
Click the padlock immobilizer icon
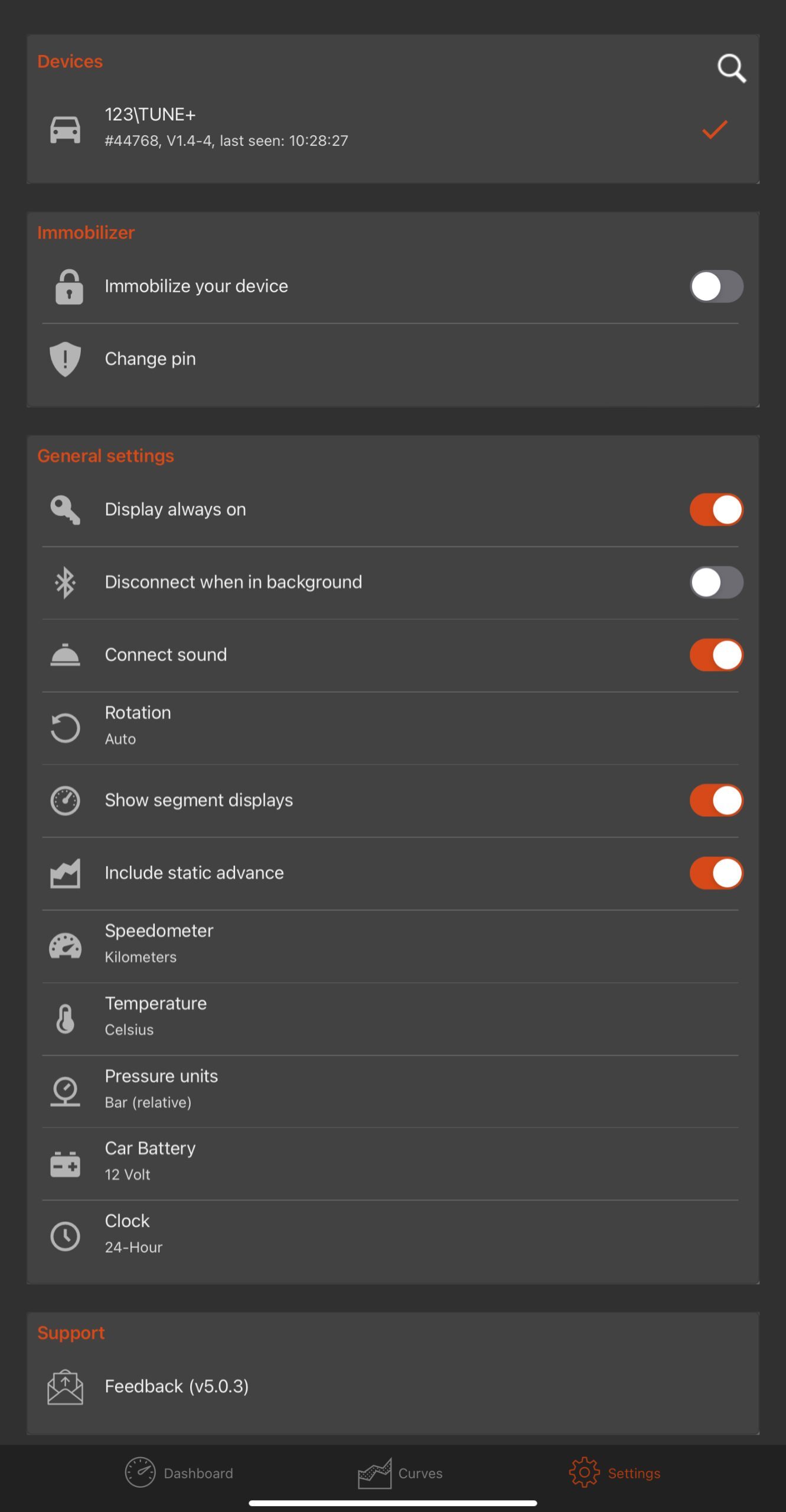tap(69, 287)
